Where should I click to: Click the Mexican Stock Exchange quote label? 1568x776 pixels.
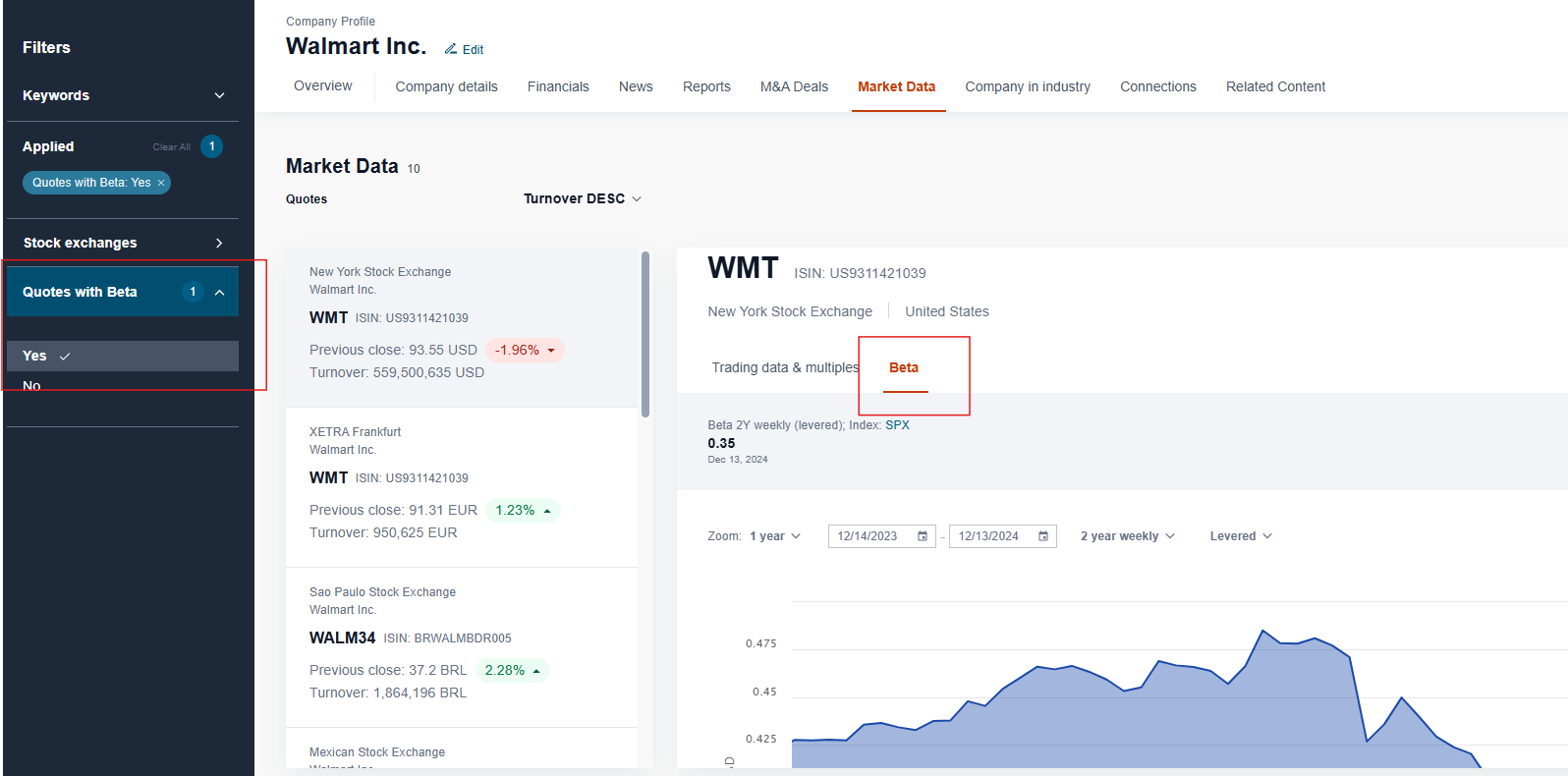377,752
